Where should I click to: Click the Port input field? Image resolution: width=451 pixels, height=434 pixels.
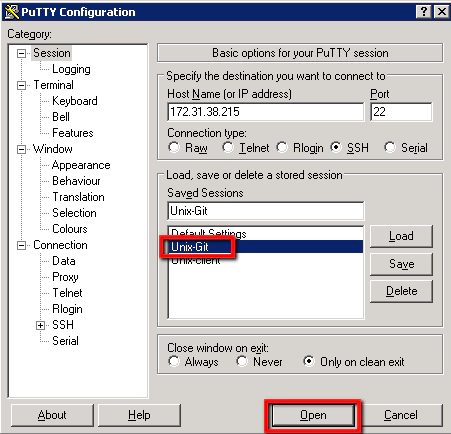(401, 112)
